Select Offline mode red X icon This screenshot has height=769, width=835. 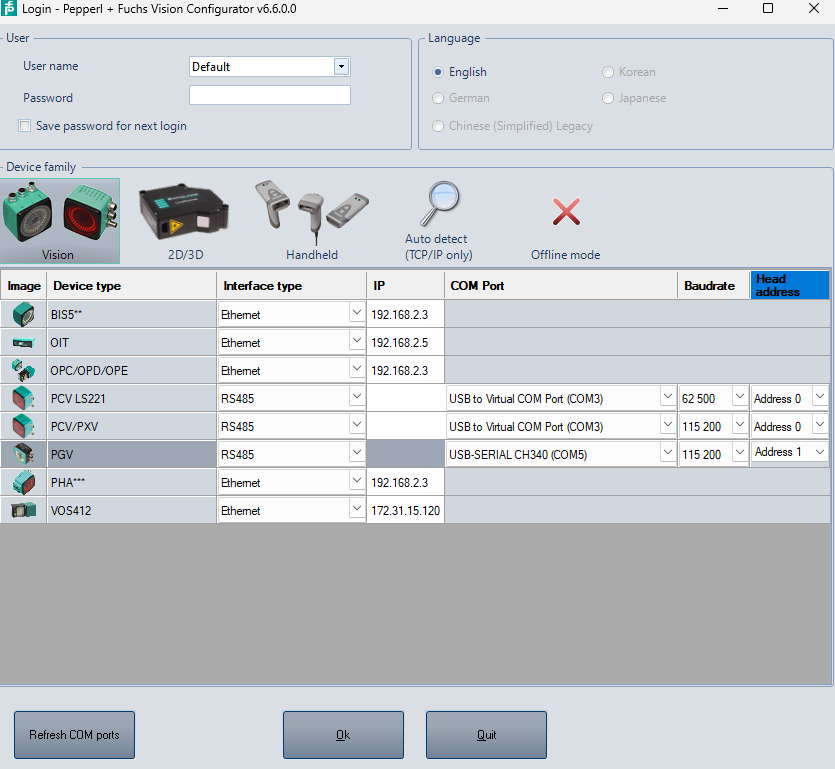[x=566, y=212]
